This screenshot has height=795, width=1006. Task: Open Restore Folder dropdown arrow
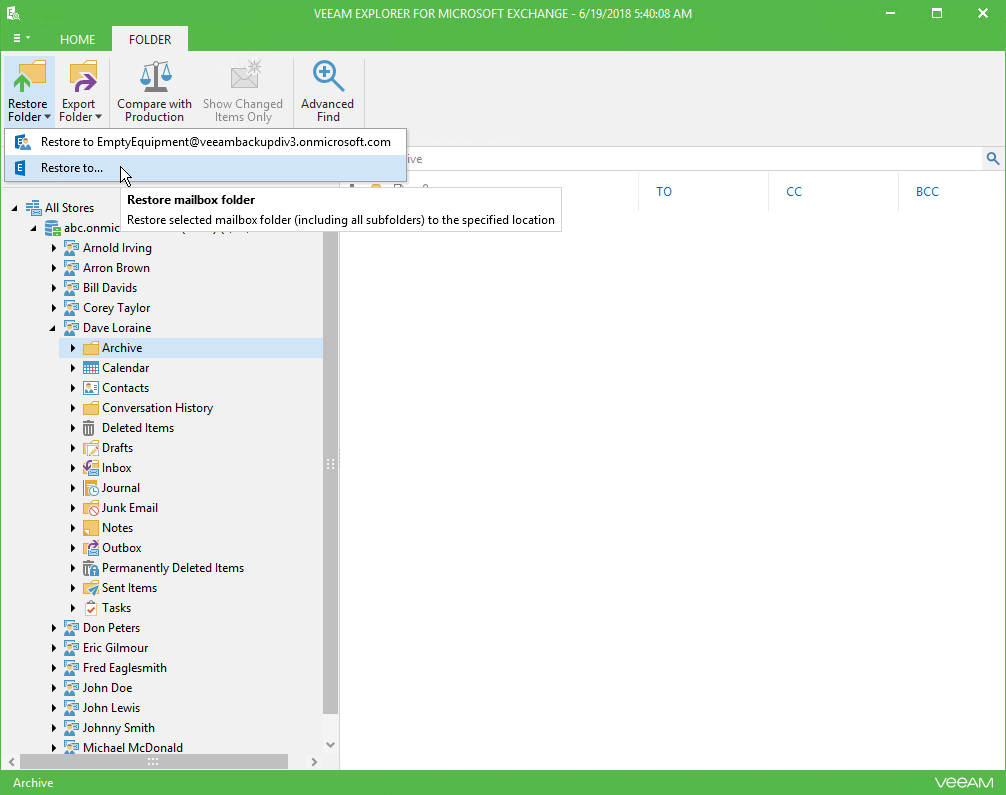click(47, 117)
